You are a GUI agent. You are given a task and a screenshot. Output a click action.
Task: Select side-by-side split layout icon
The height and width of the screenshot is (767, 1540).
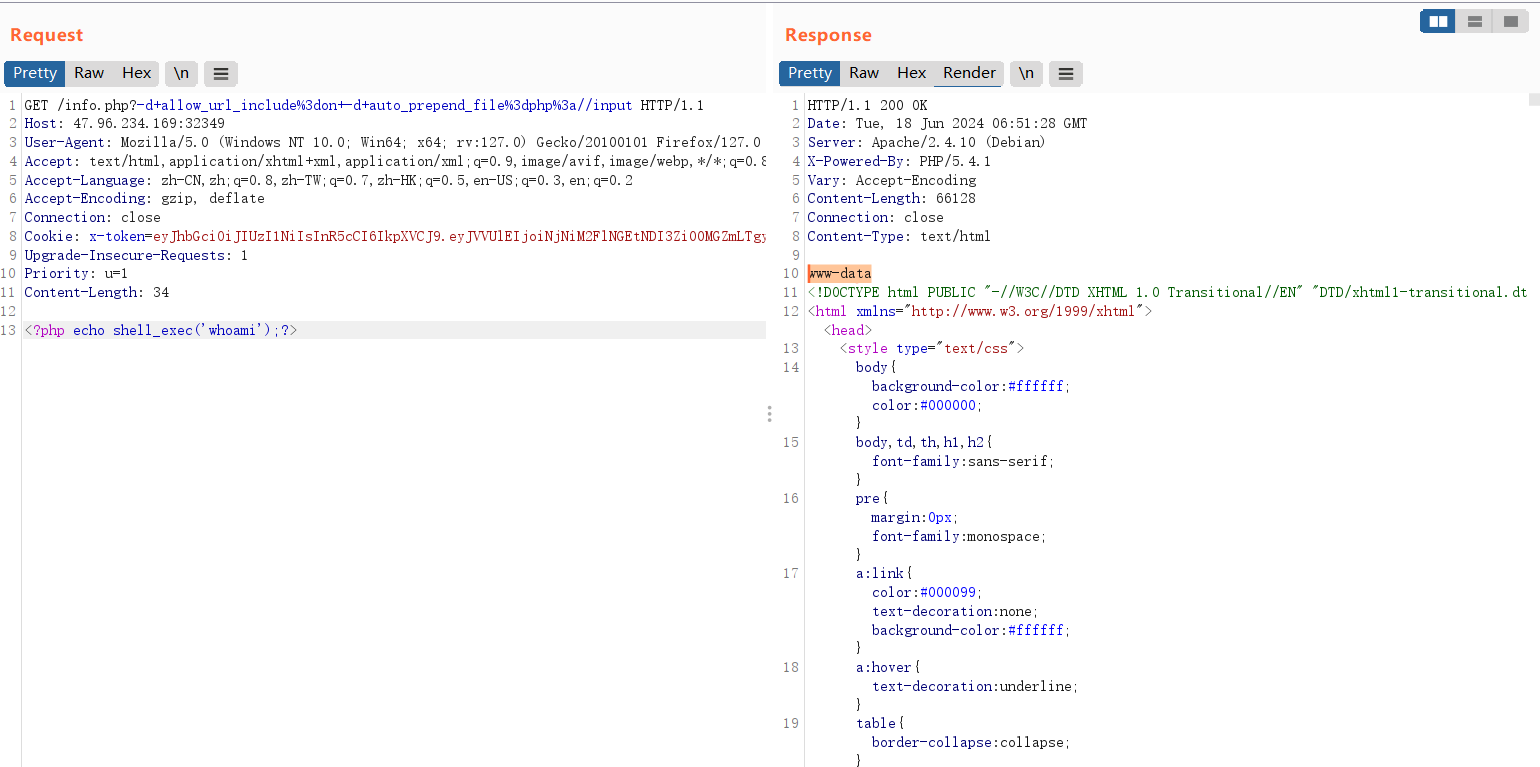1438,21
